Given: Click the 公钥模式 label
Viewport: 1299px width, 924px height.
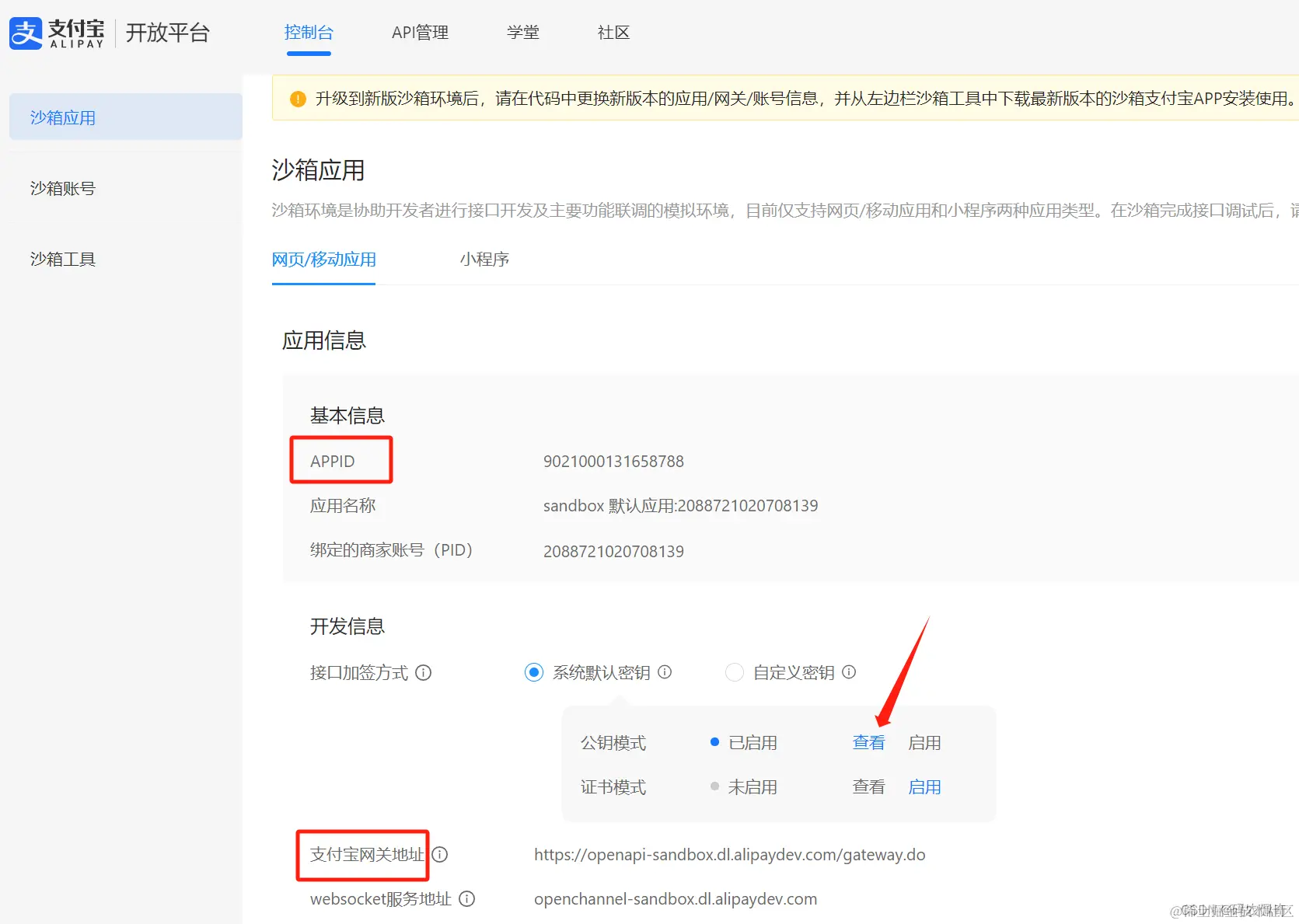Looking at the screenshot, I should [x=613, y=743].
